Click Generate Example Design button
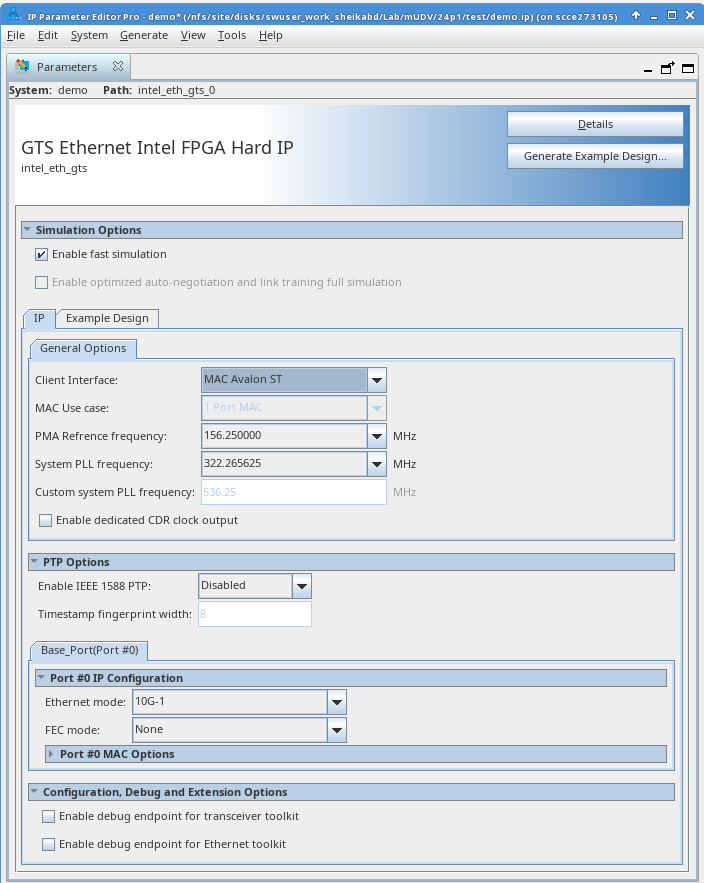 click(x=595, y=157)
